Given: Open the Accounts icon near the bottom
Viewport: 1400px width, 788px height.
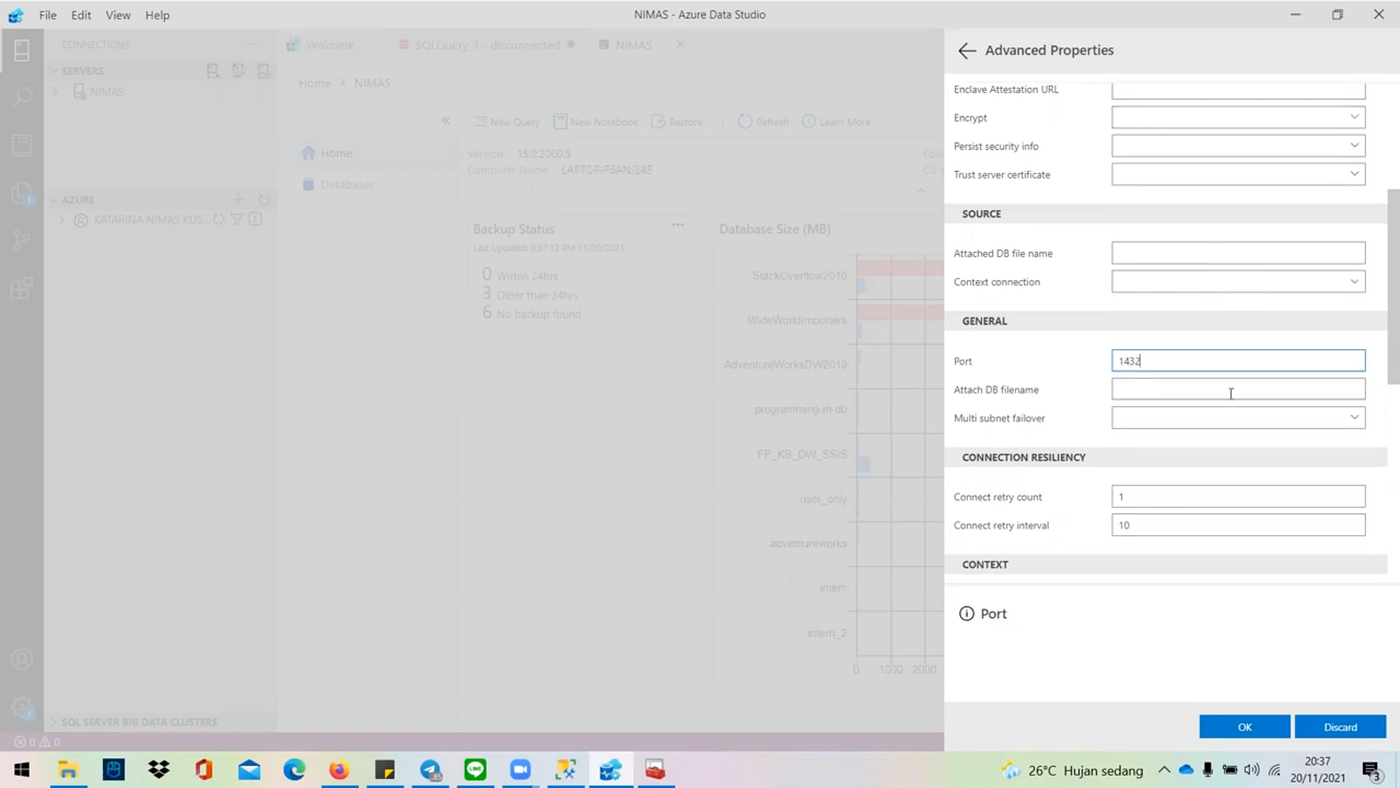Looking at the screenshot, I should point(22,659).
